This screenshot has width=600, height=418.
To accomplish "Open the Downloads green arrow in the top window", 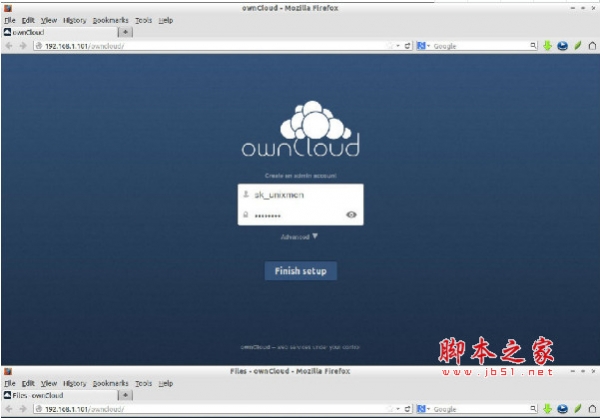I will click(548, 46).
